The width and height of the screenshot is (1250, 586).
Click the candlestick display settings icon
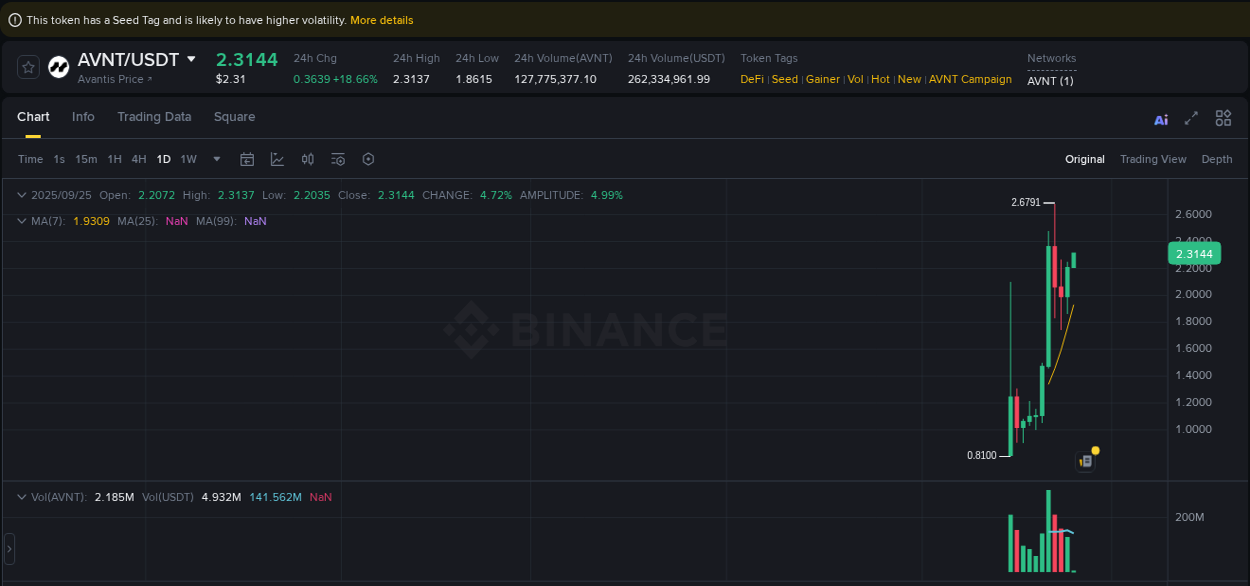click(307, 158)
